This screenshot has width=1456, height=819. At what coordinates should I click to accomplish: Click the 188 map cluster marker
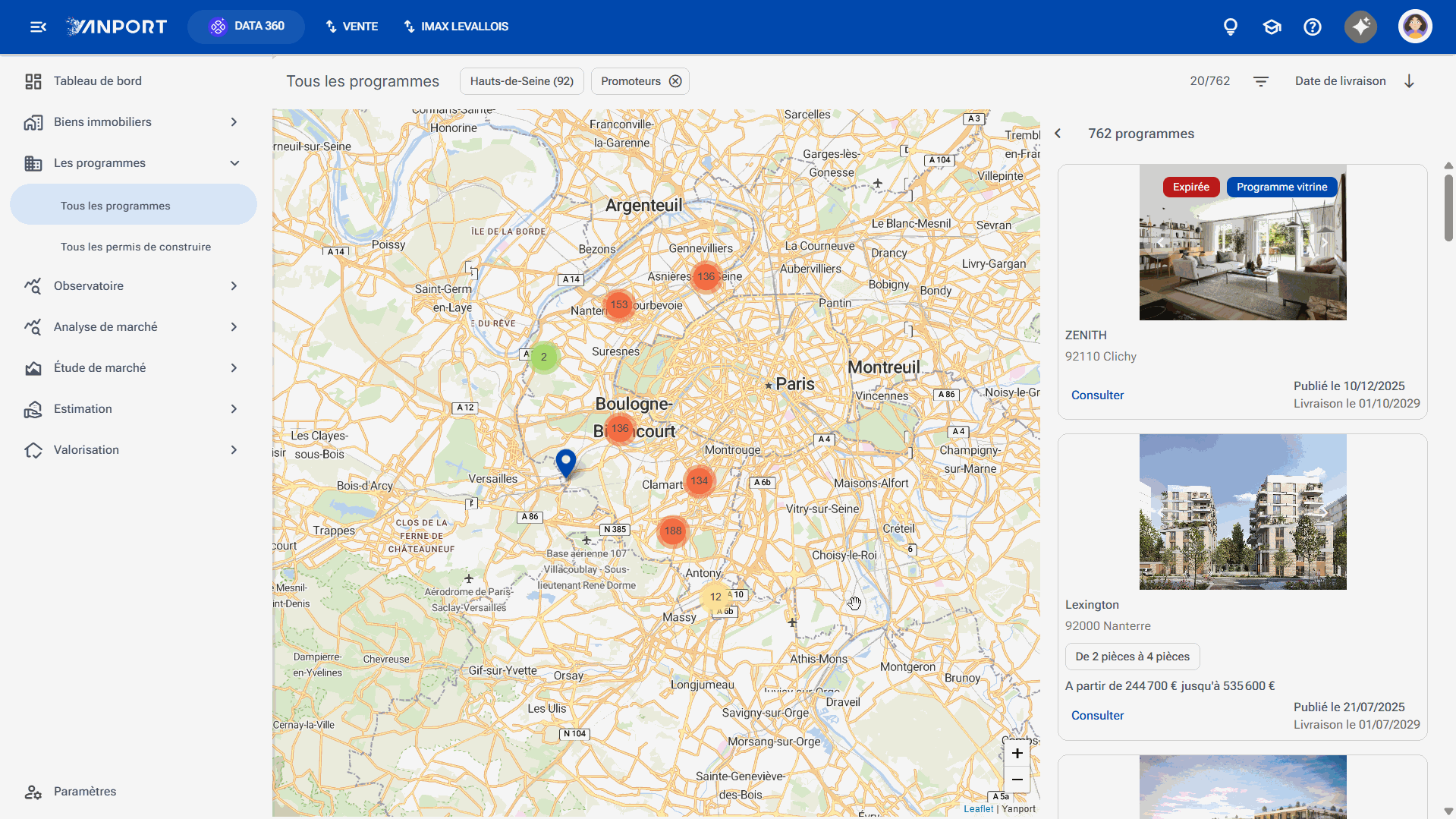click(x=673, y=531)
